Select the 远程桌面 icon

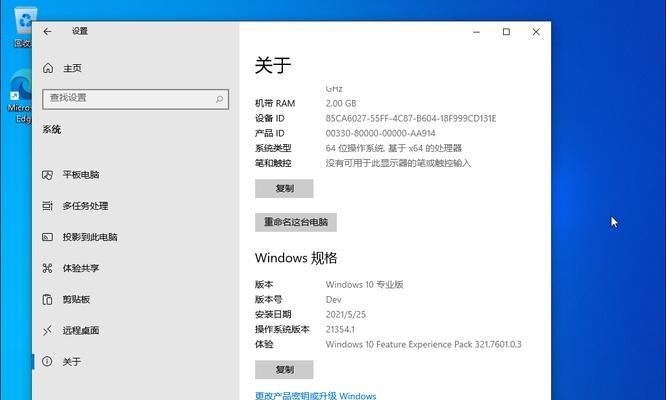tap(48, 330)
